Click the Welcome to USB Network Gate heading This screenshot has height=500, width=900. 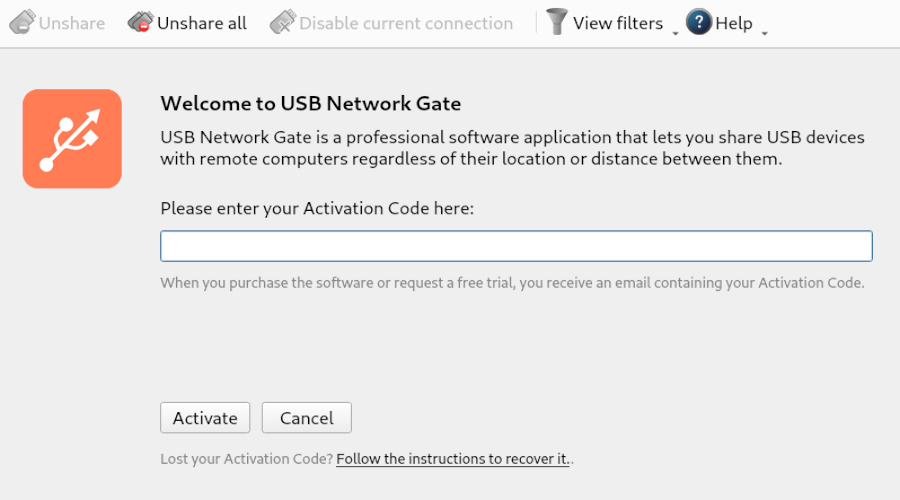click(x=311, y=103)
